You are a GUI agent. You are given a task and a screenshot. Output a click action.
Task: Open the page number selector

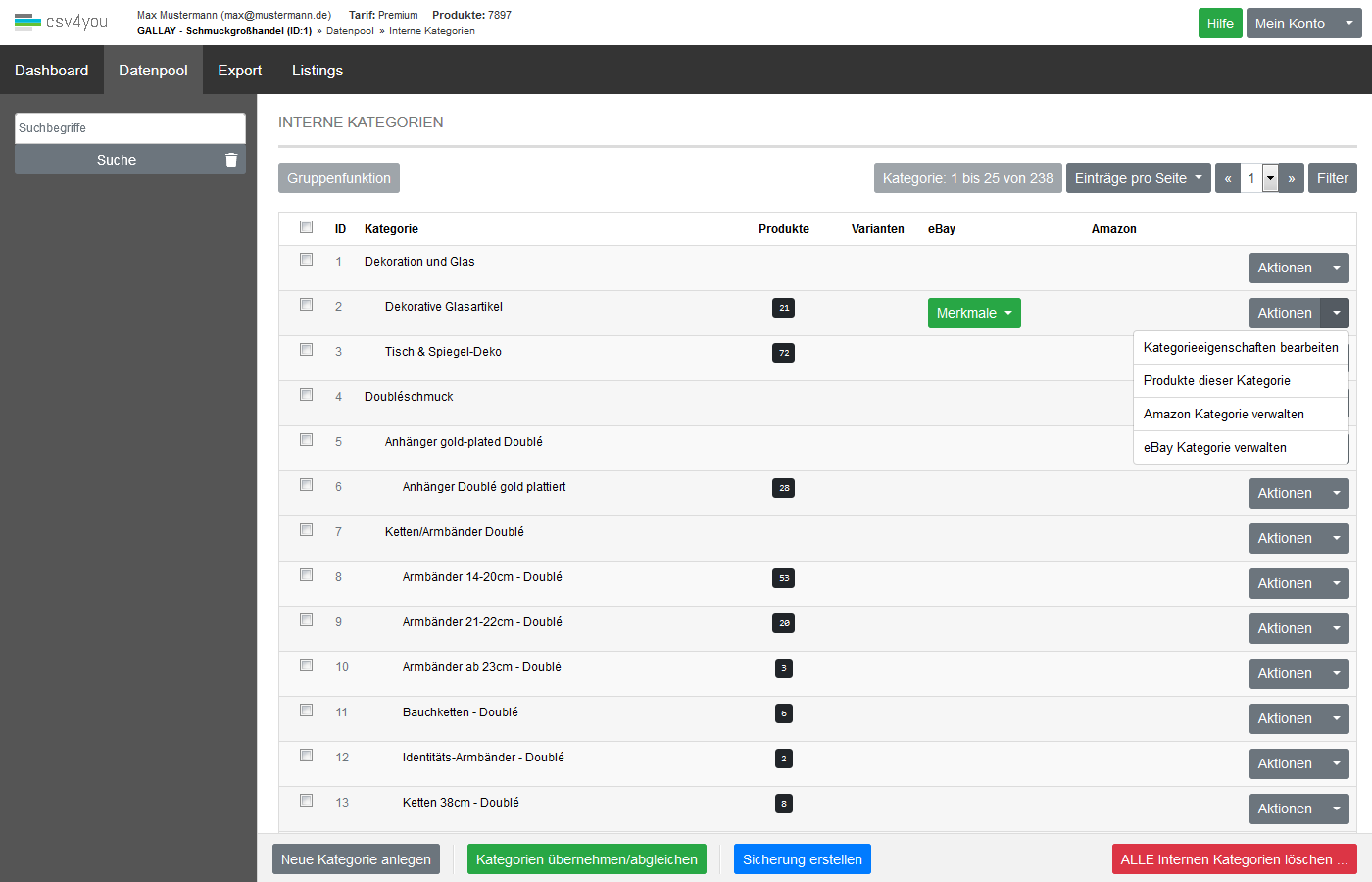pyautogui.click(x=1270, y=178)
